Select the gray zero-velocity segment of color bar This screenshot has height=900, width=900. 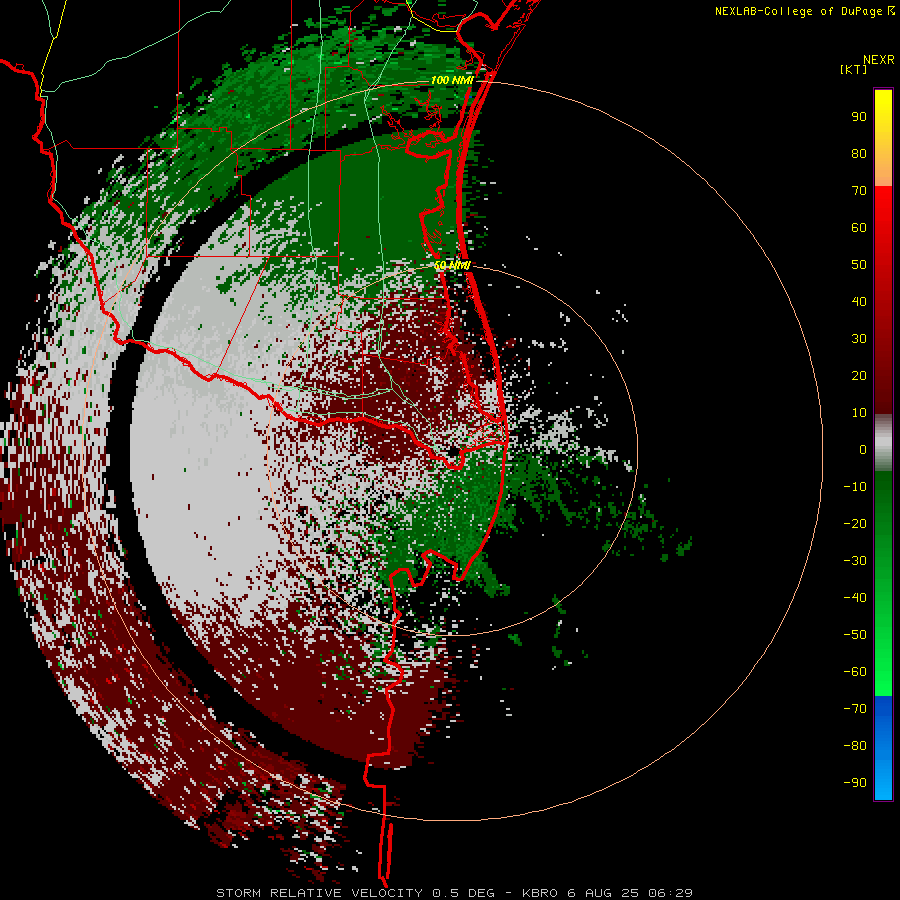(x=883, y=443)
